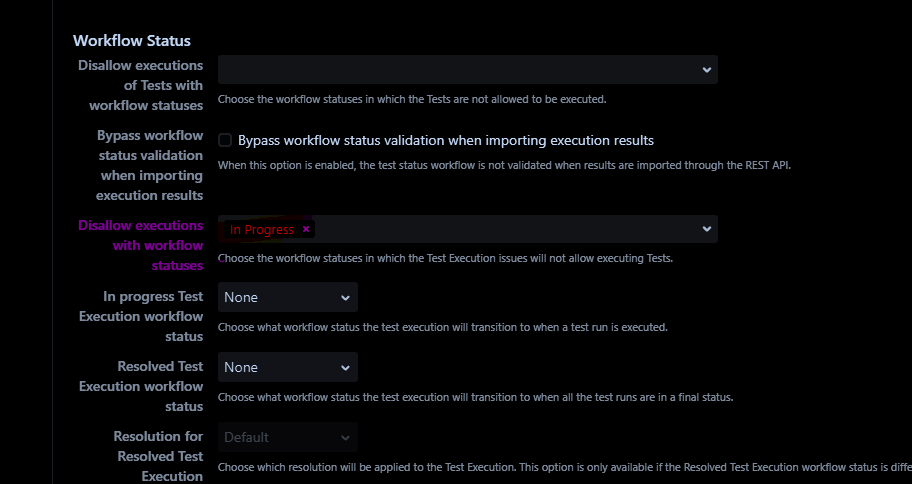The width and height of the screenshot is (912, 484).
Task: Click the Resolution for Resolved Test Execution label
Action: (x=157, y=456)
